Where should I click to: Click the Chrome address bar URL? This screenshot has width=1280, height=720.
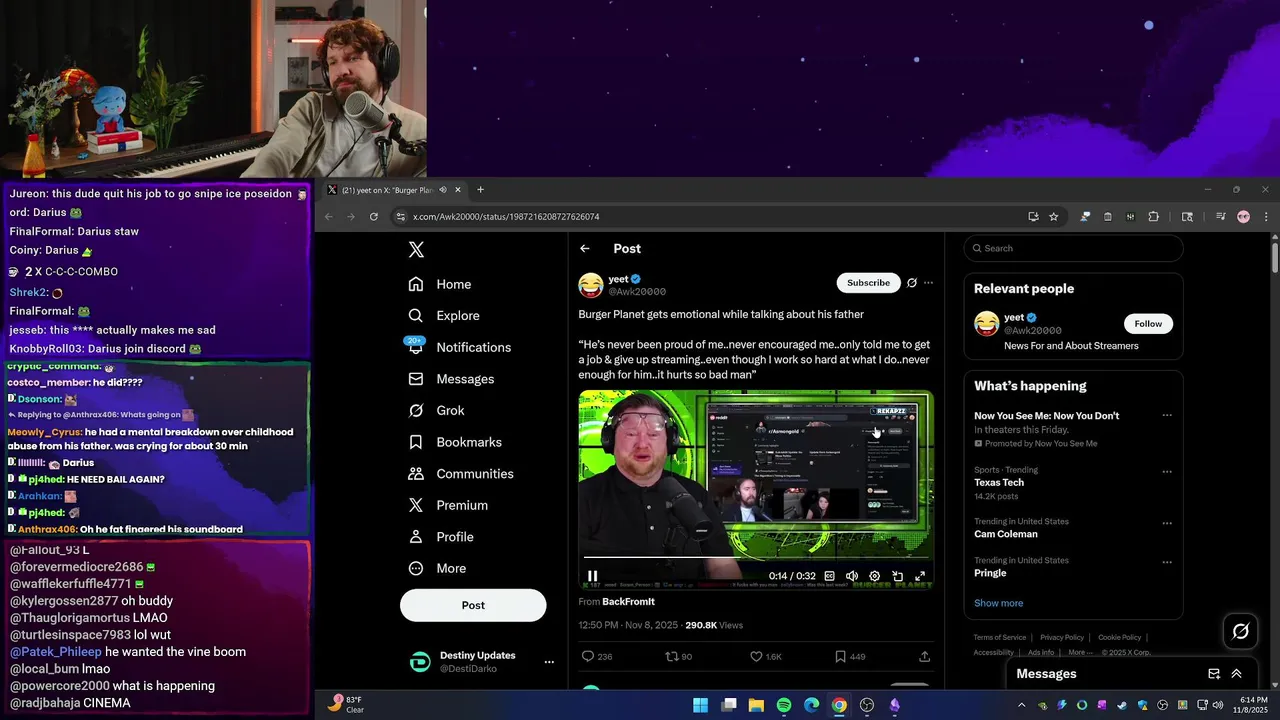pyautogui.click(x=506, y=216)
